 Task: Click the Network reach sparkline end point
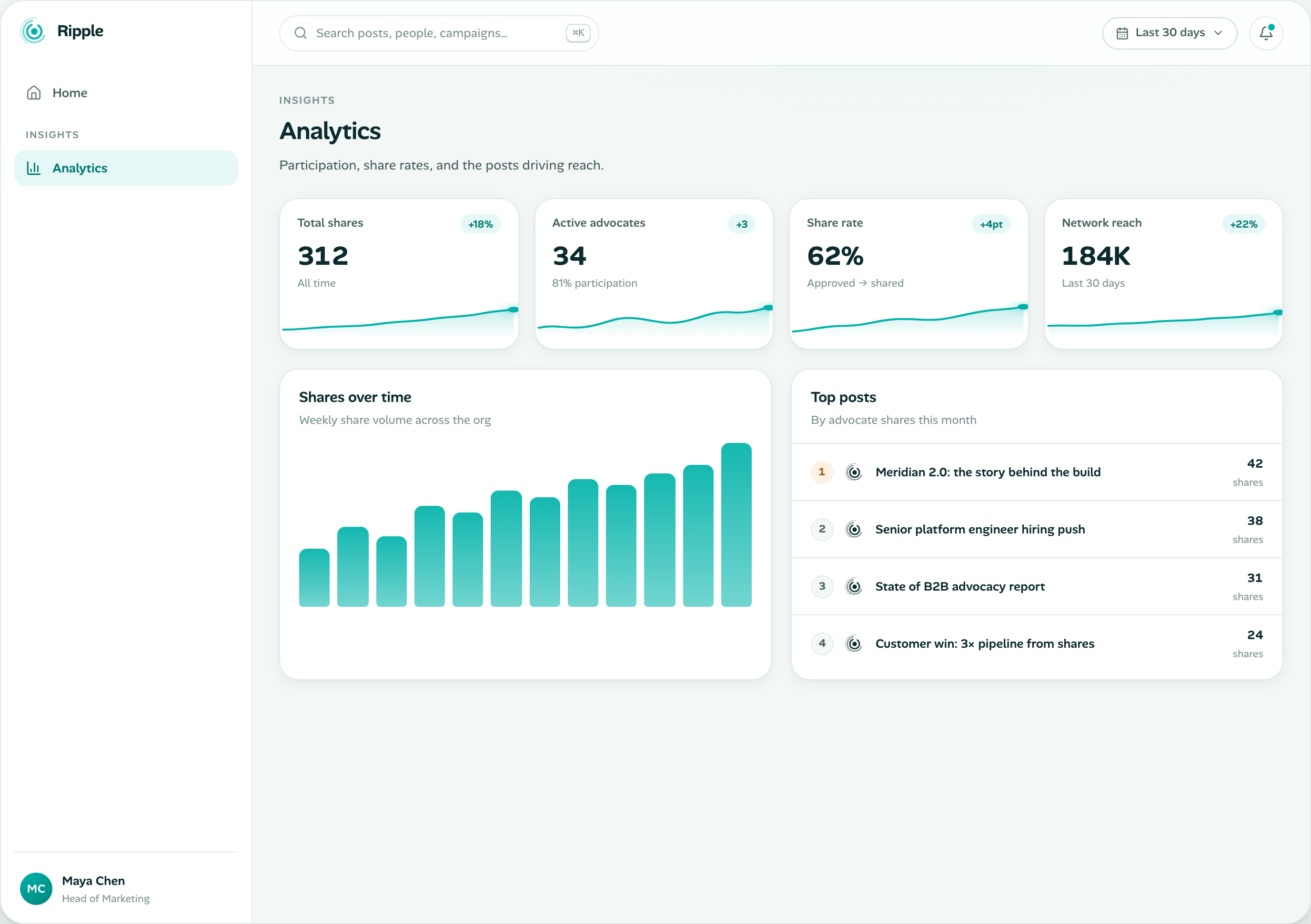(1278, 312)
